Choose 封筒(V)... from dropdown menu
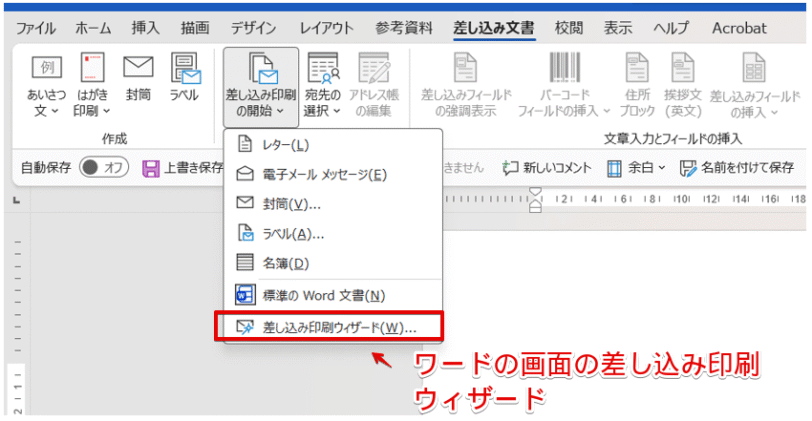Viewport: 812px width, 421px height. tap(333, 204)
